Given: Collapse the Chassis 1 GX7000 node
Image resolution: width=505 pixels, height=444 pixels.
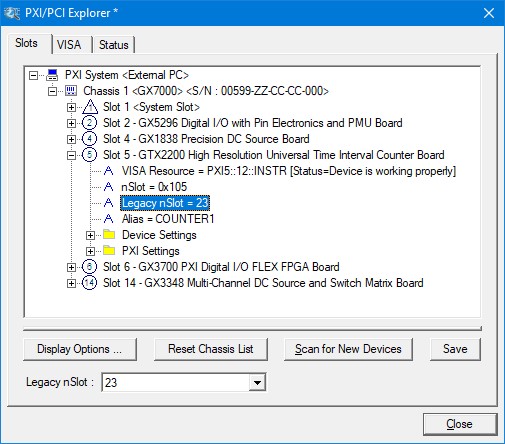Looking at the screenshot, I should tap(52, 91).
